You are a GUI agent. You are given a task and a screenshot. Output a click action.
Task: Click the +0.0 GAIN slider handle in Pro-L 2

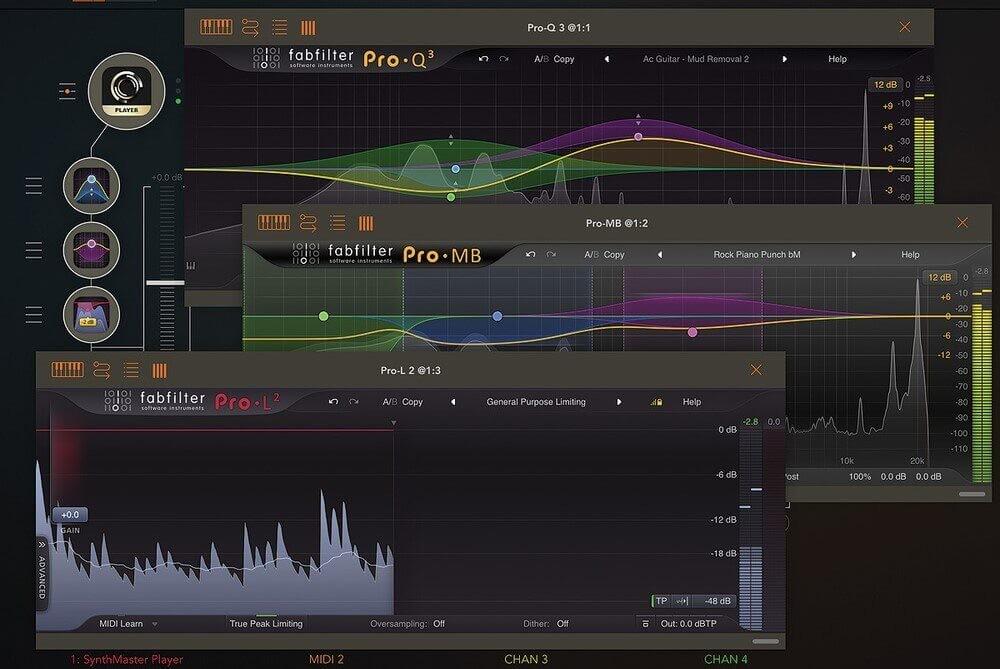(x=70, y=515)
